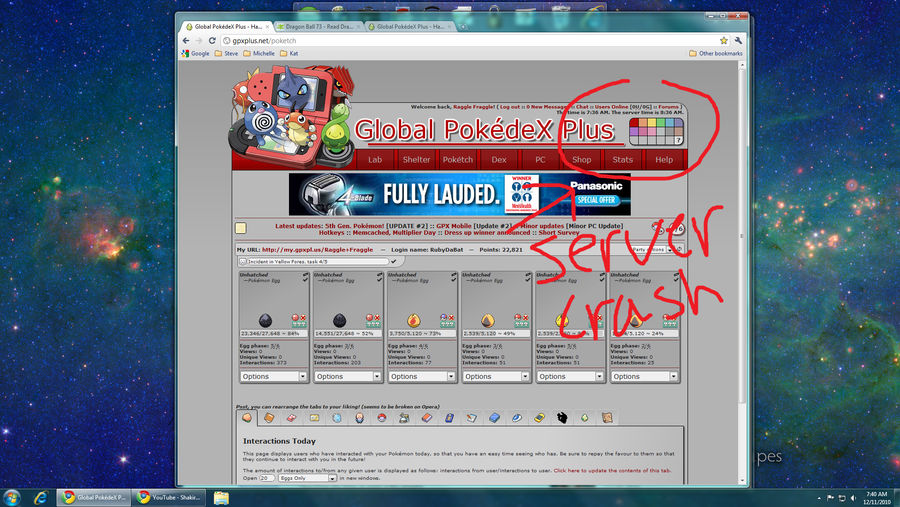The width and height of the screenshot is (900, 507).
Task: Click the swap arrows on the 73% egg card
Action: point(453,275)
